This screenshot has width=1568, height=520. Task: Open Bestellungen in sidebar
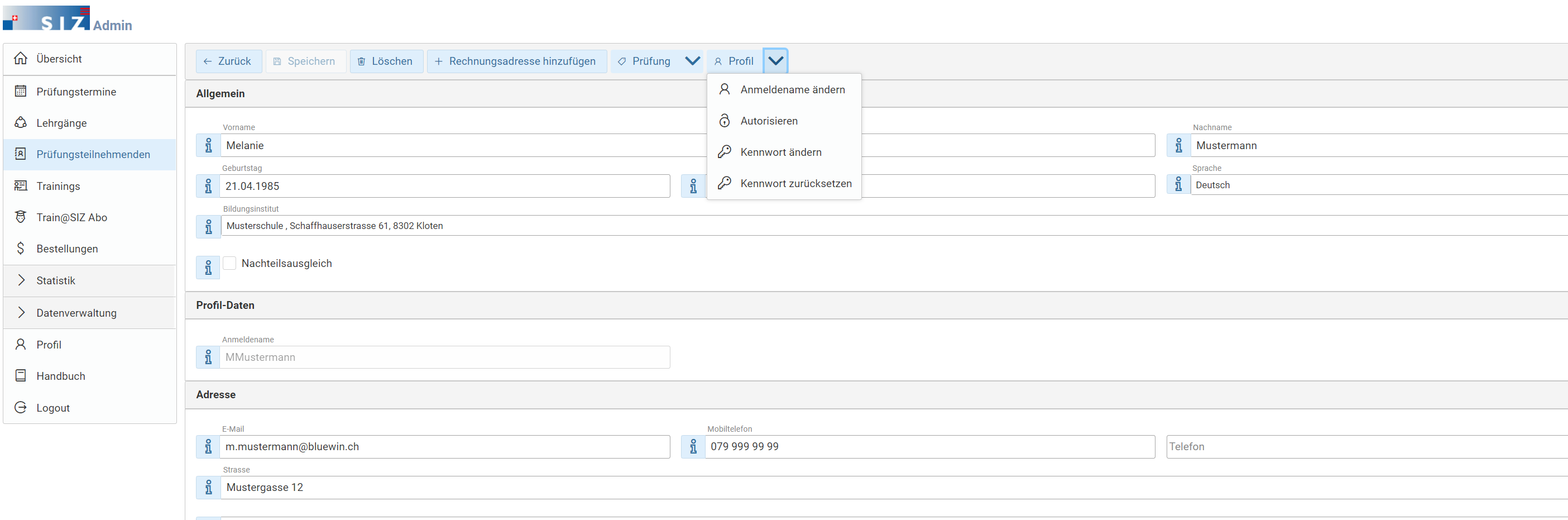(x=89, y=249)
